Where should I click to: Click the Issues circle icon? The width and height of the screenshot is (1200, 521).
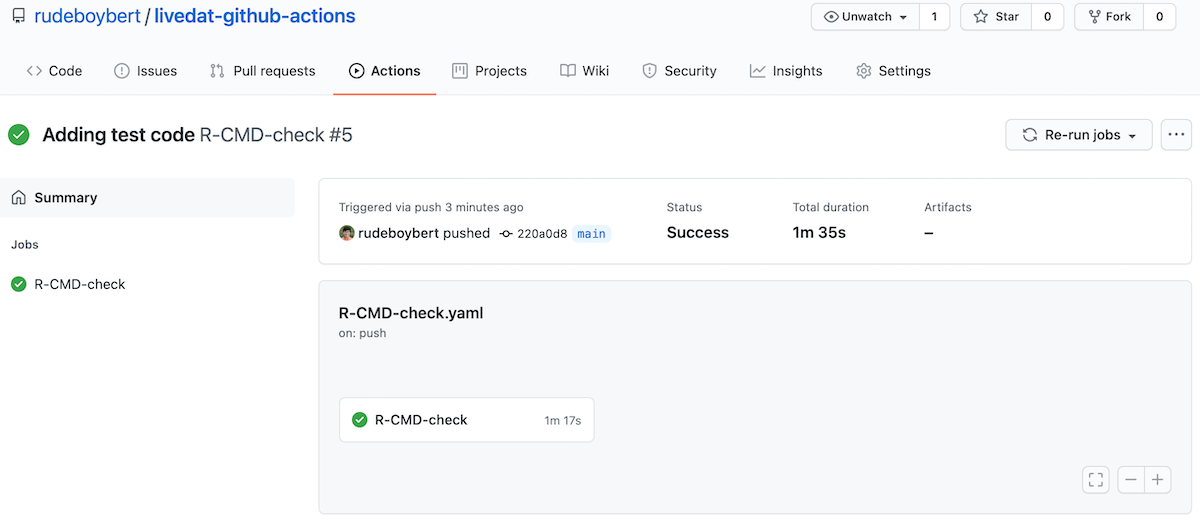122,71
